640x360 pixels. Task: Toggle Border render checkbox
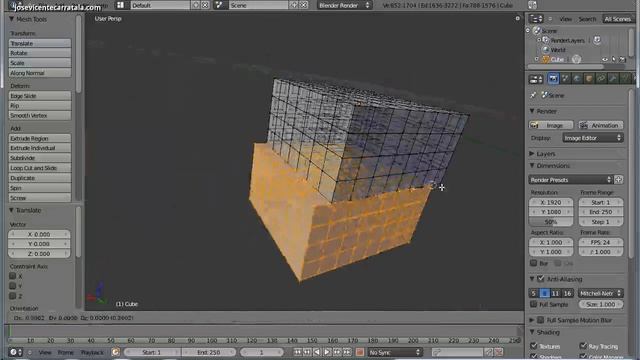point(533,263)
